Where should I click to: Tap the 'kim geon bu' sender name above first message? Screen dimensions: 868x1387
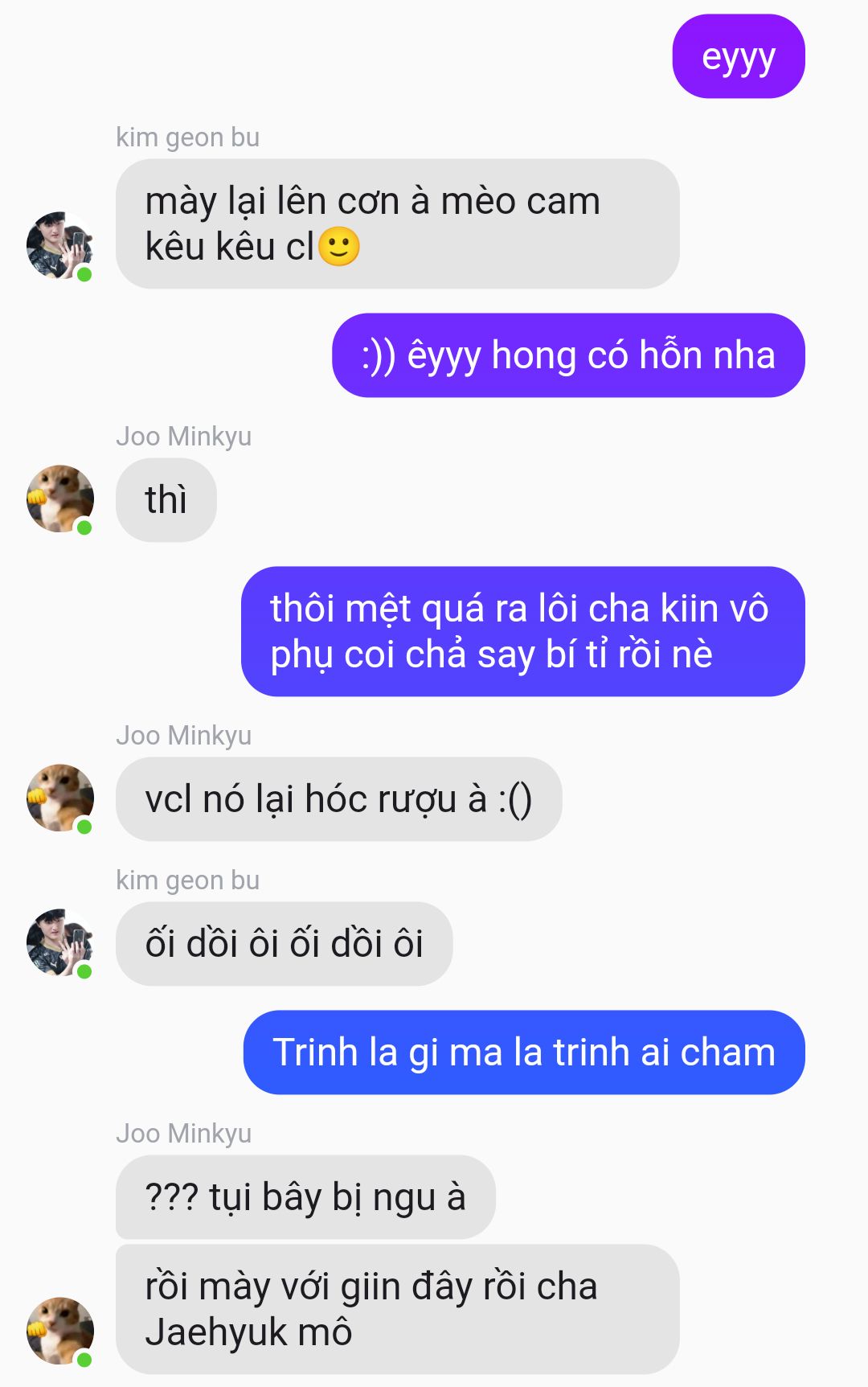(188, 137)
